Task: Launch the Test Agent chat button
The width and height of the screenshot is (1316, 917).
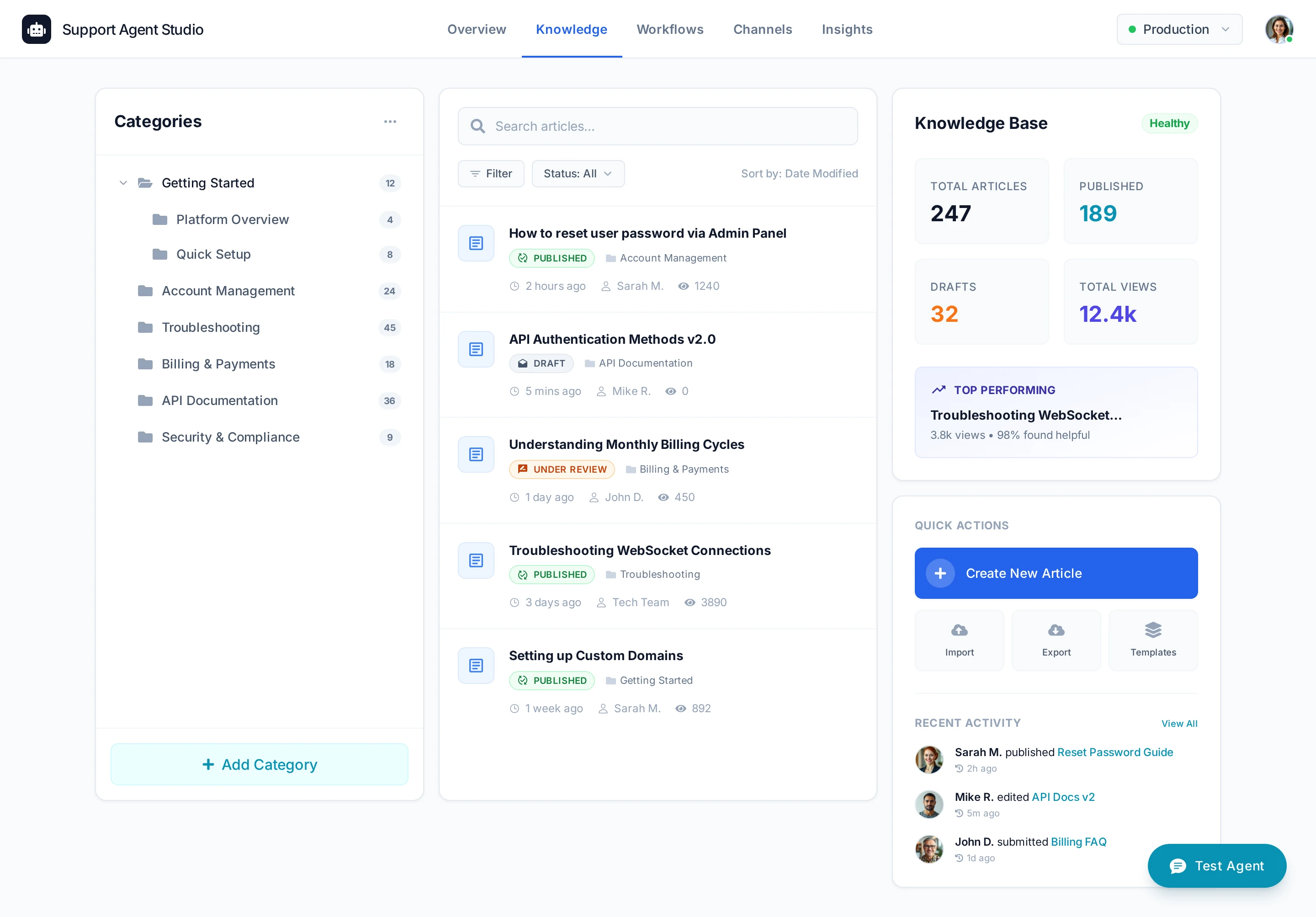Action: click(1216, 866)
